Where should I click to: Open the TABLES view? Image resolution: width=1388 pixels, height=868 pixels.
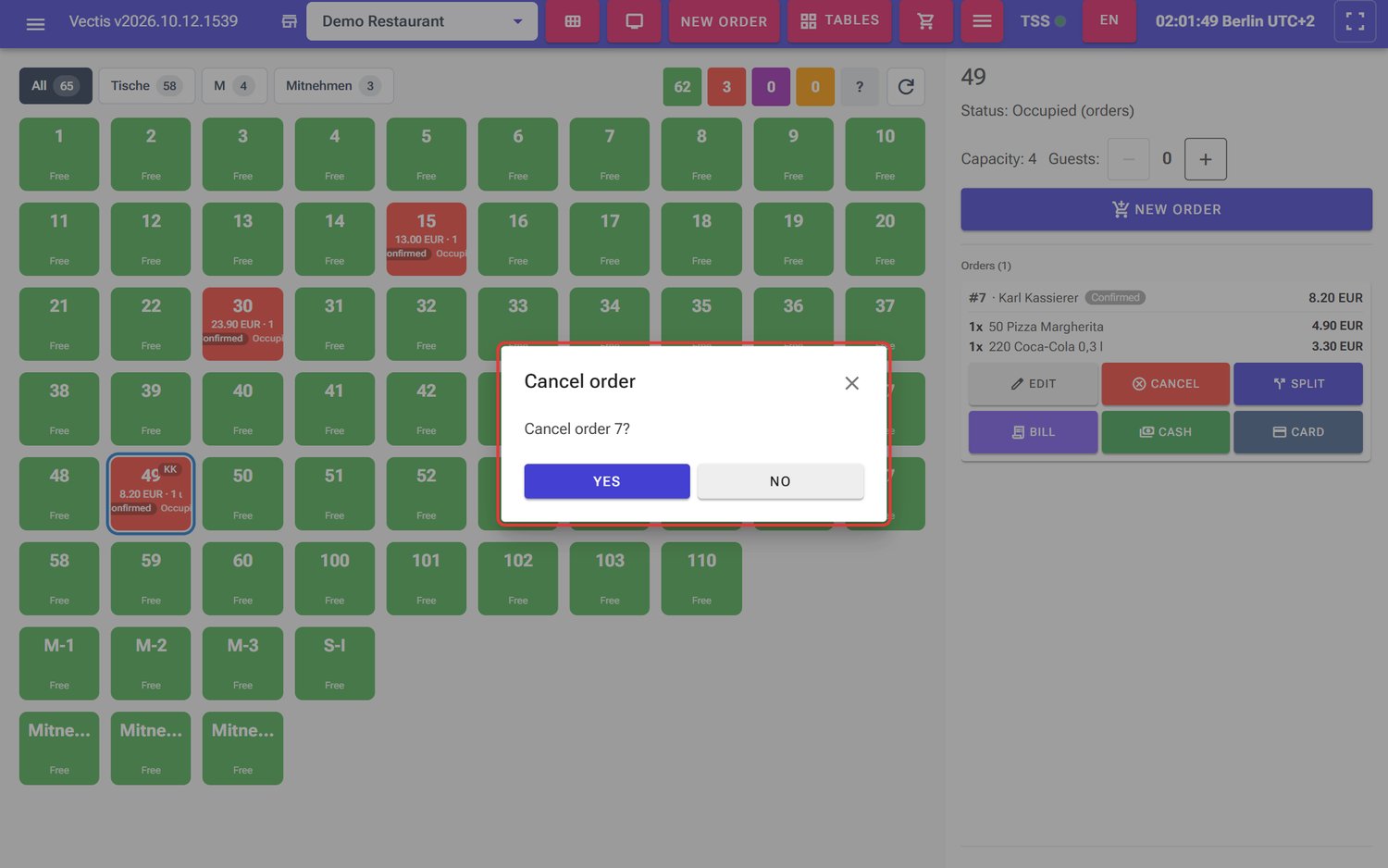[x=839, y=21]
